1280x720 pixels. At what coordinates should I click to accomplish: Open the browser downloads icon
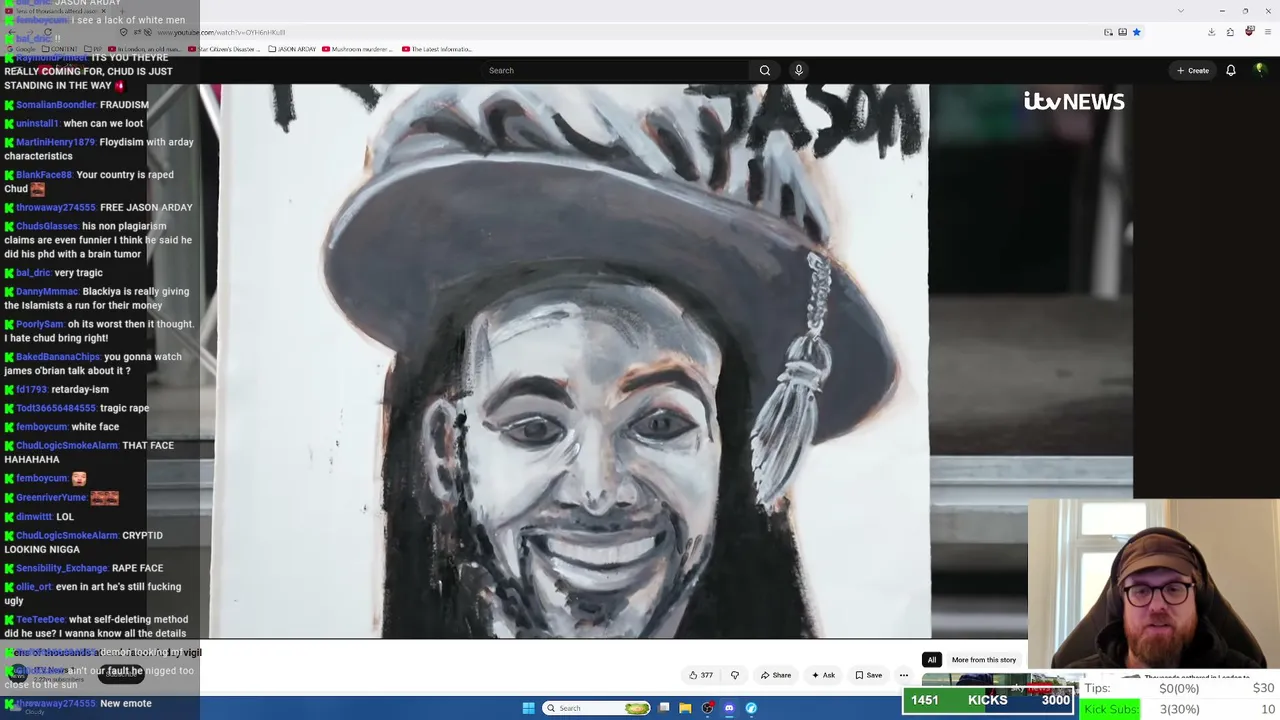1211,32
